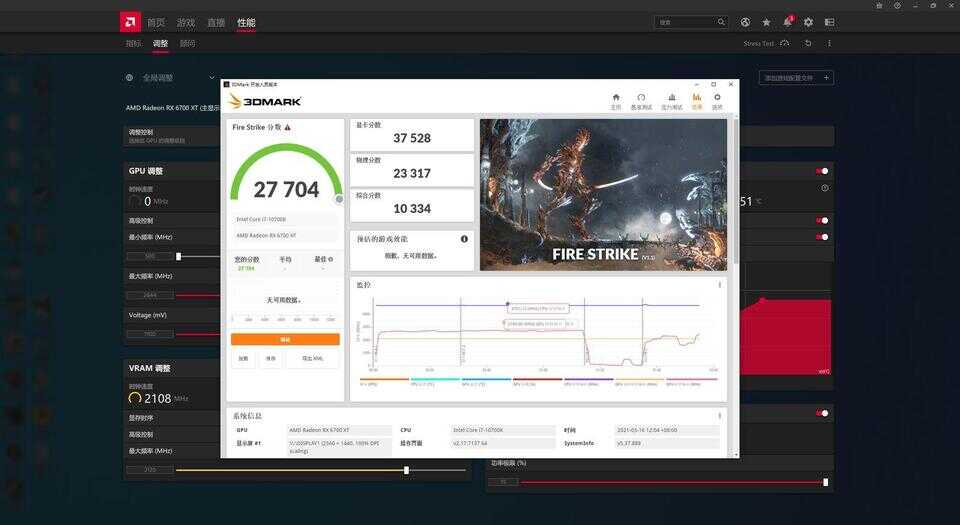Switch to the 指标 (Metrics) sub-tab
The image size is (960, 525).
tap(133, 43)
